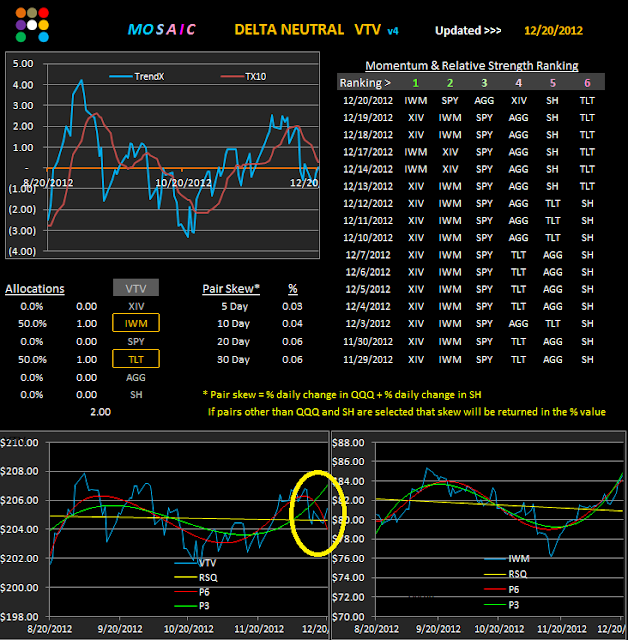Click the $208.00 axis label in VTV chart
This screenshot has width=628, height=640.
tap(20, 471)
